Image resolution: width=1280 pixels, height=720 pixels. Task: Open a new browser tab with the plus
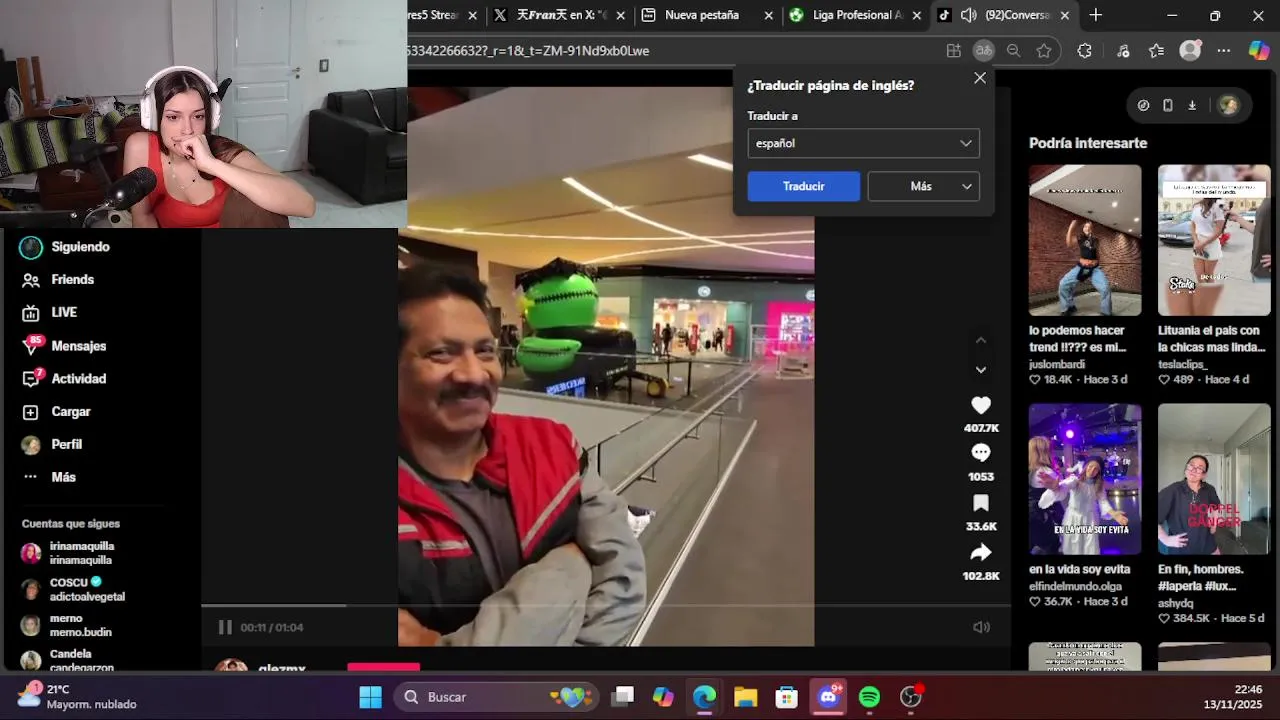[1096, 15]
